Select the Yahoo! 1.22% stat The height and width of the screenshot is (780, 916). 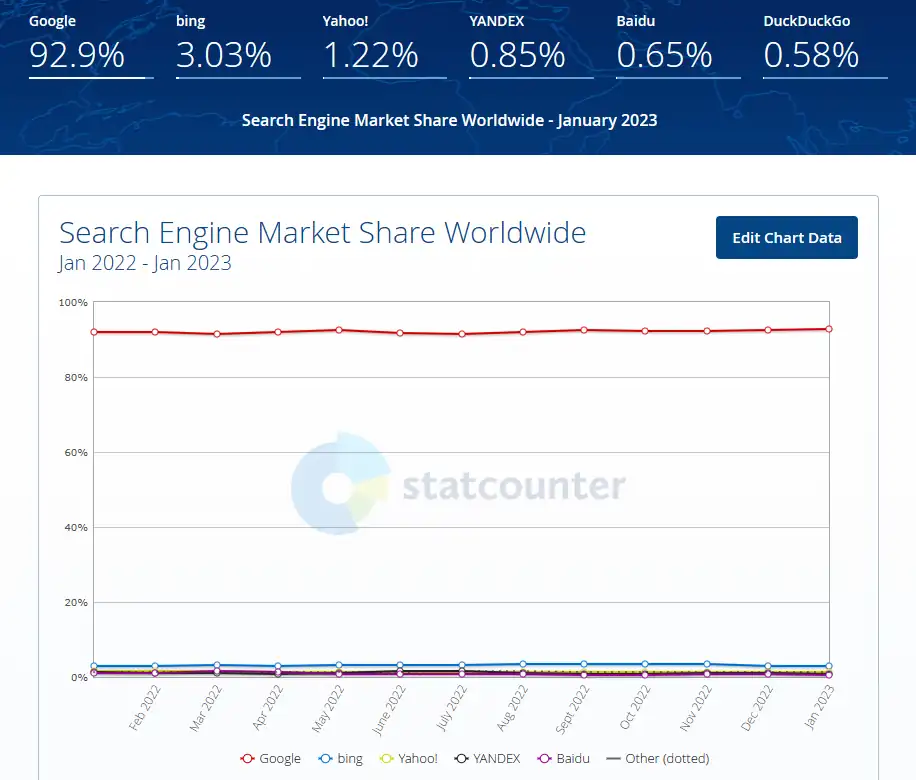384,46
